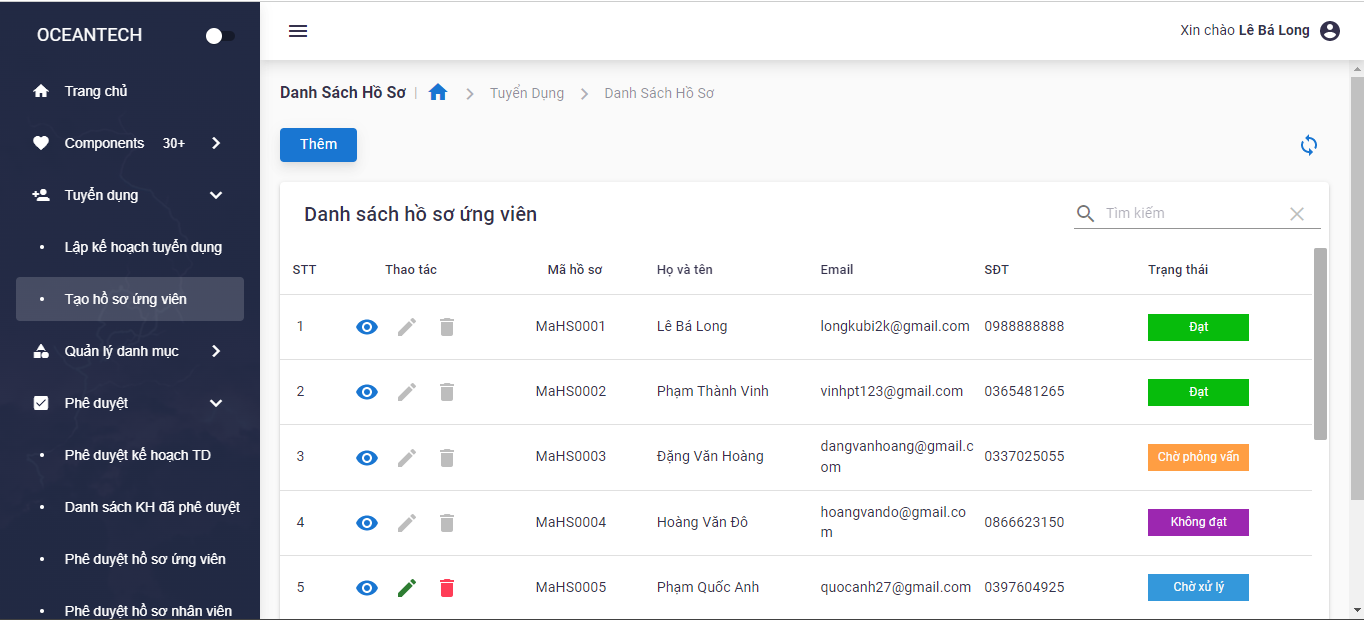Open Danh sách KH đã phê duyệt
The image size is (1364, 620).
coord(130,507)
